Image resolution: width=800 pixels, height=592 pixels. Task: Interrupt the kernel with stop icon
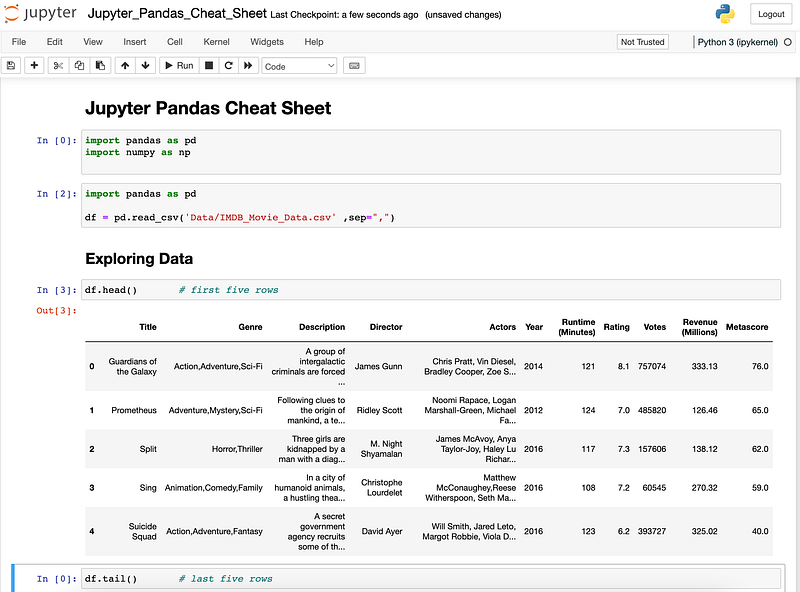point(209,66)
